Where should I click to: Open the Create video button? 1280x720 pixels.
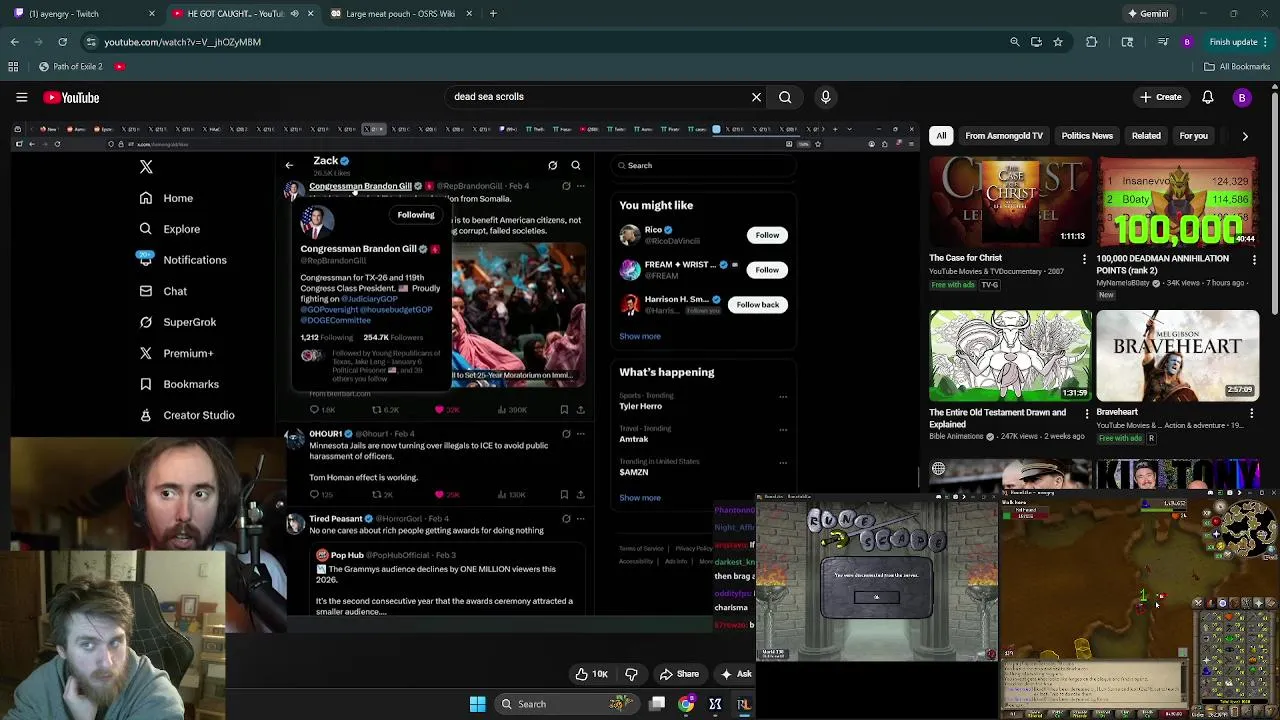(x=1160, y=97)
